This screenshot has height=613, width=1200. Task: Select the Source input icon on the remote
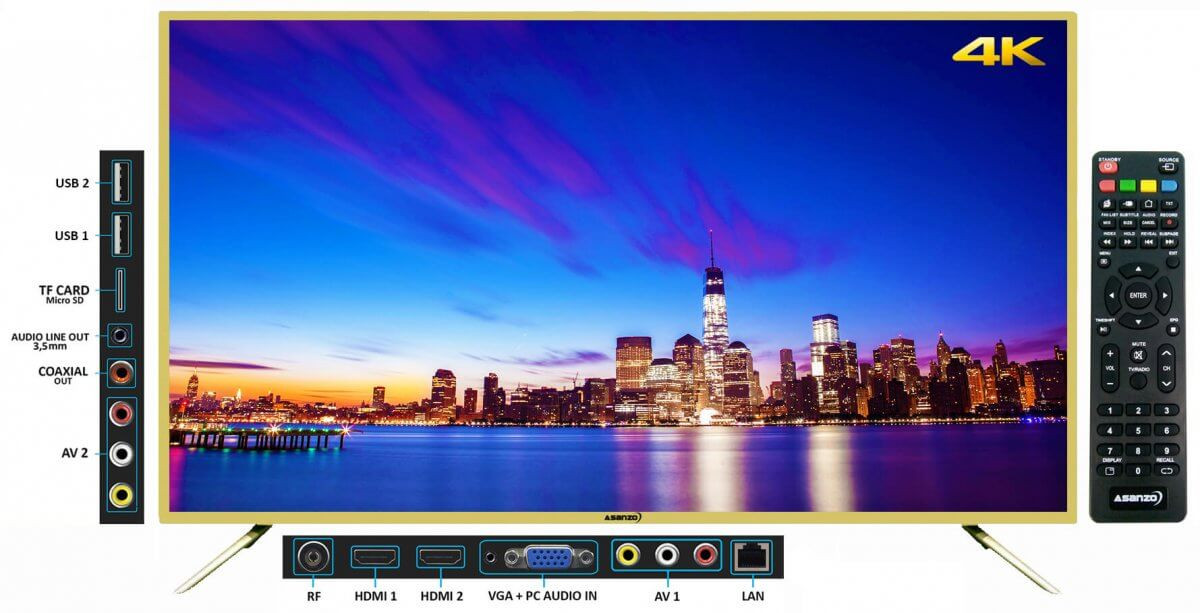coord(1170,165)
